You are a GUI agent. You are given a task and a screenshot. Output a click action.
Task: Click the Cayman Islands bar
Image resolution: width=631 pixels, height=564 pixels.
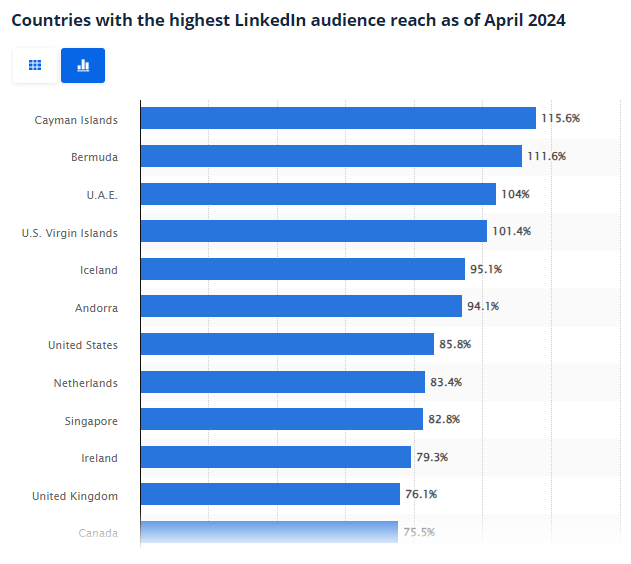pos(338,118)
